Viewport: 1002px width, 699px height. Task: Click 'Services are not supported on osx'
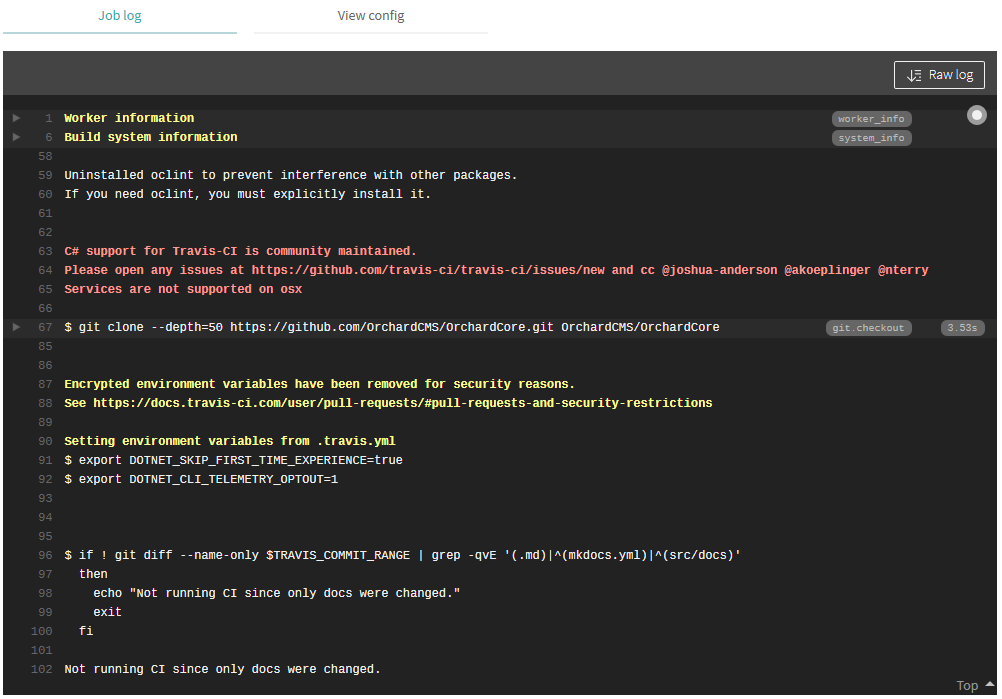coord(183,289)
